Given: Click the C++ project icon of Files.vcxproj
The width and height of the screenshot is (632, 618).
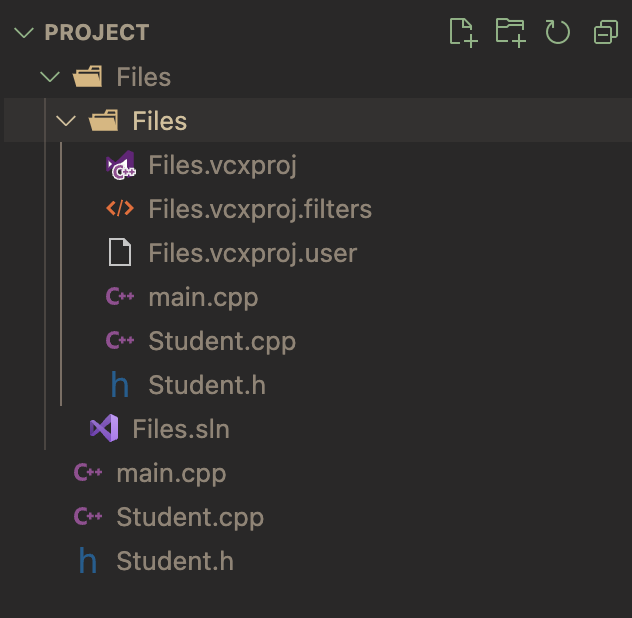Looking at the screenshot, I should tap(121, 165).
